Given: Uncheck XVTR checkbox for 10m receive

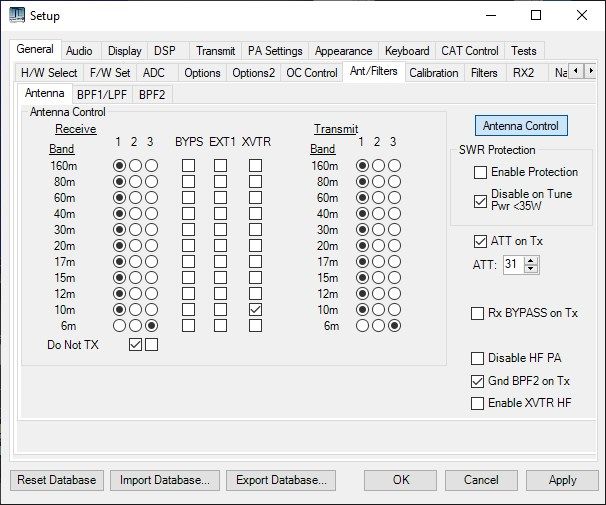Looking at the screenshot, I should click(256, 310).
